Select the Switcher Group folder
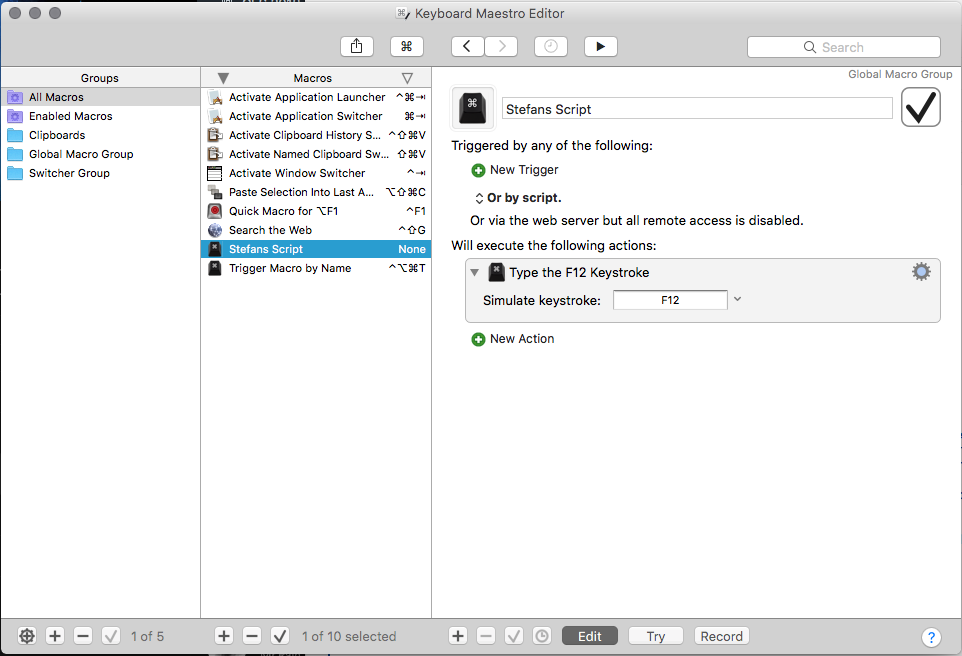This screenshot has width=962, height=656. pyautogui.click(x=101, y=173)
